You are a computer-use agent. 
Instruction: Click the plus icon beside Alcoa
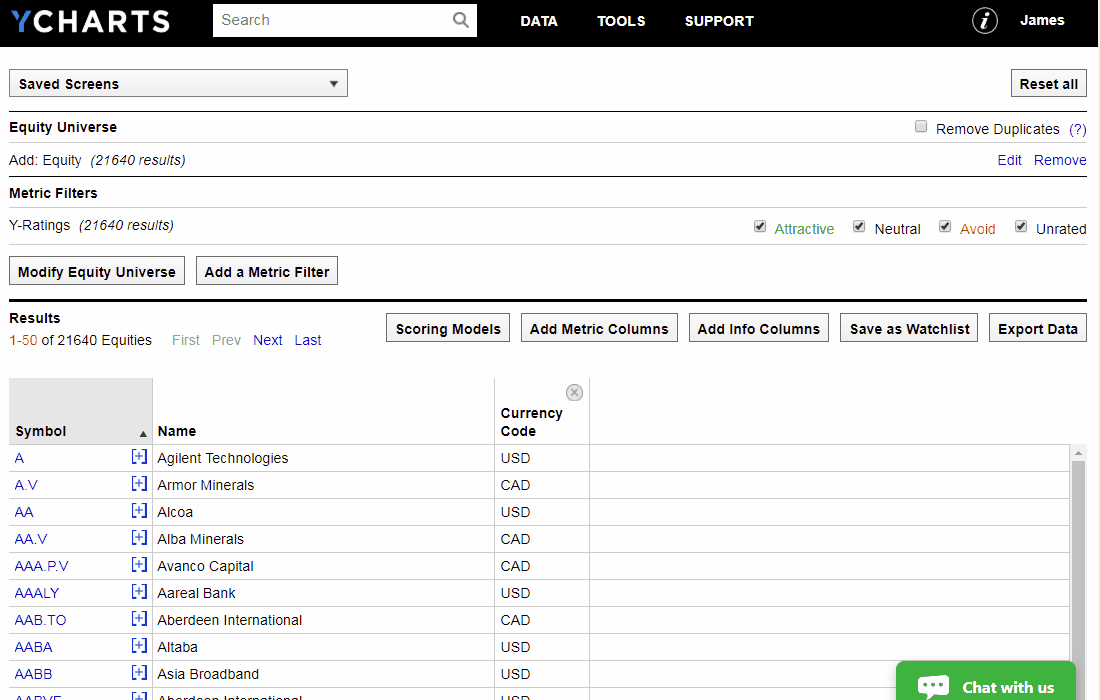click(139, 511)
